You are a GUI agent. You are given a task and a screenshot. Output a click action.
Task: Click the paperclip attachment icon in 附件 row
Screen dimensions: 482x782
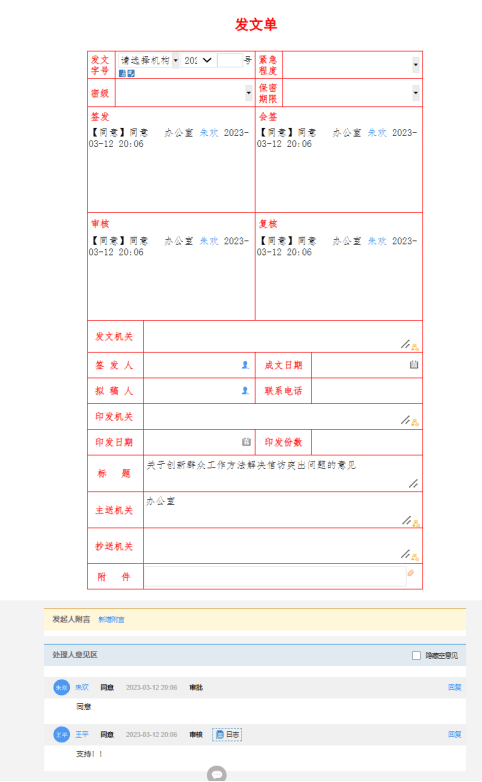[411, 573]
